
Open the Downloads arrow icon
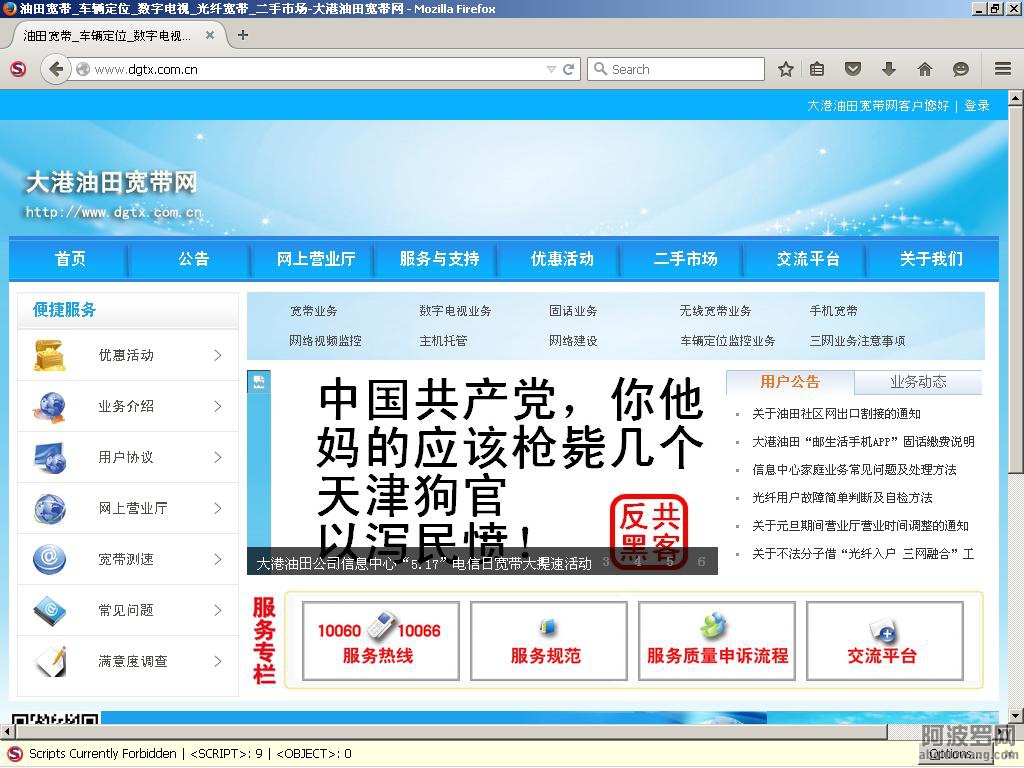(x=888, y=69)
